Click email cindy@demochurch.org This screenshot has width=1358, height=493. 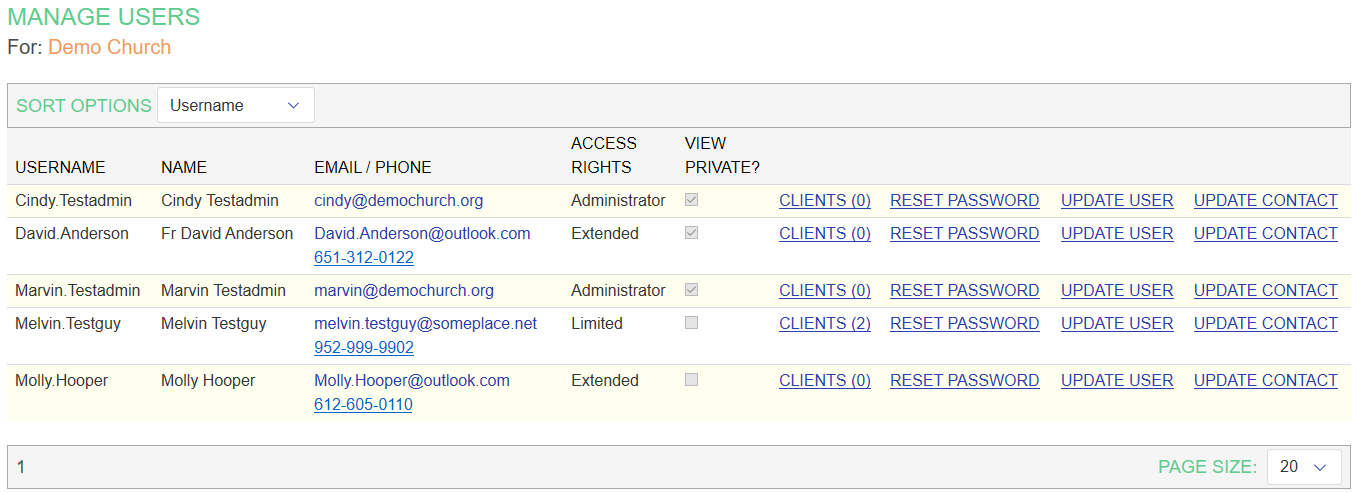click(398, 201)
